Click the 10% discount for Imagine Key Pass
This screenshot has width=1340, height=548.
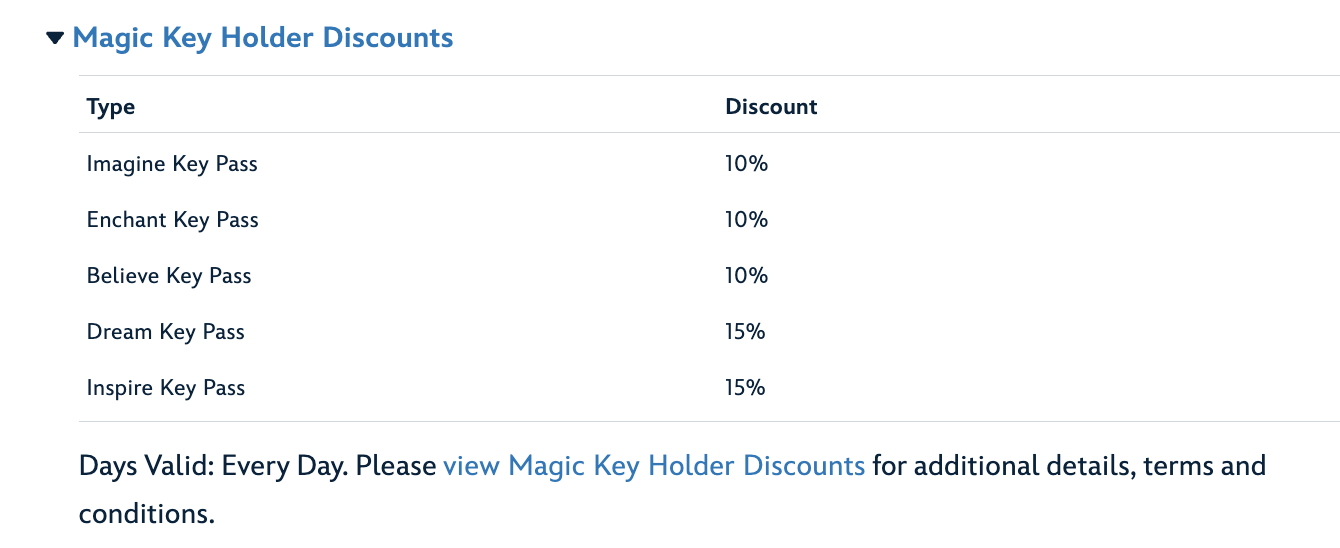746,164
